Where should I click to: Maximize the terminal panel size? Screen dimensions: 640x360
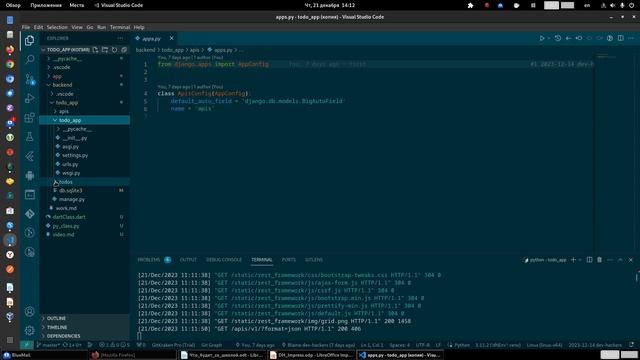tap(620, 260)
